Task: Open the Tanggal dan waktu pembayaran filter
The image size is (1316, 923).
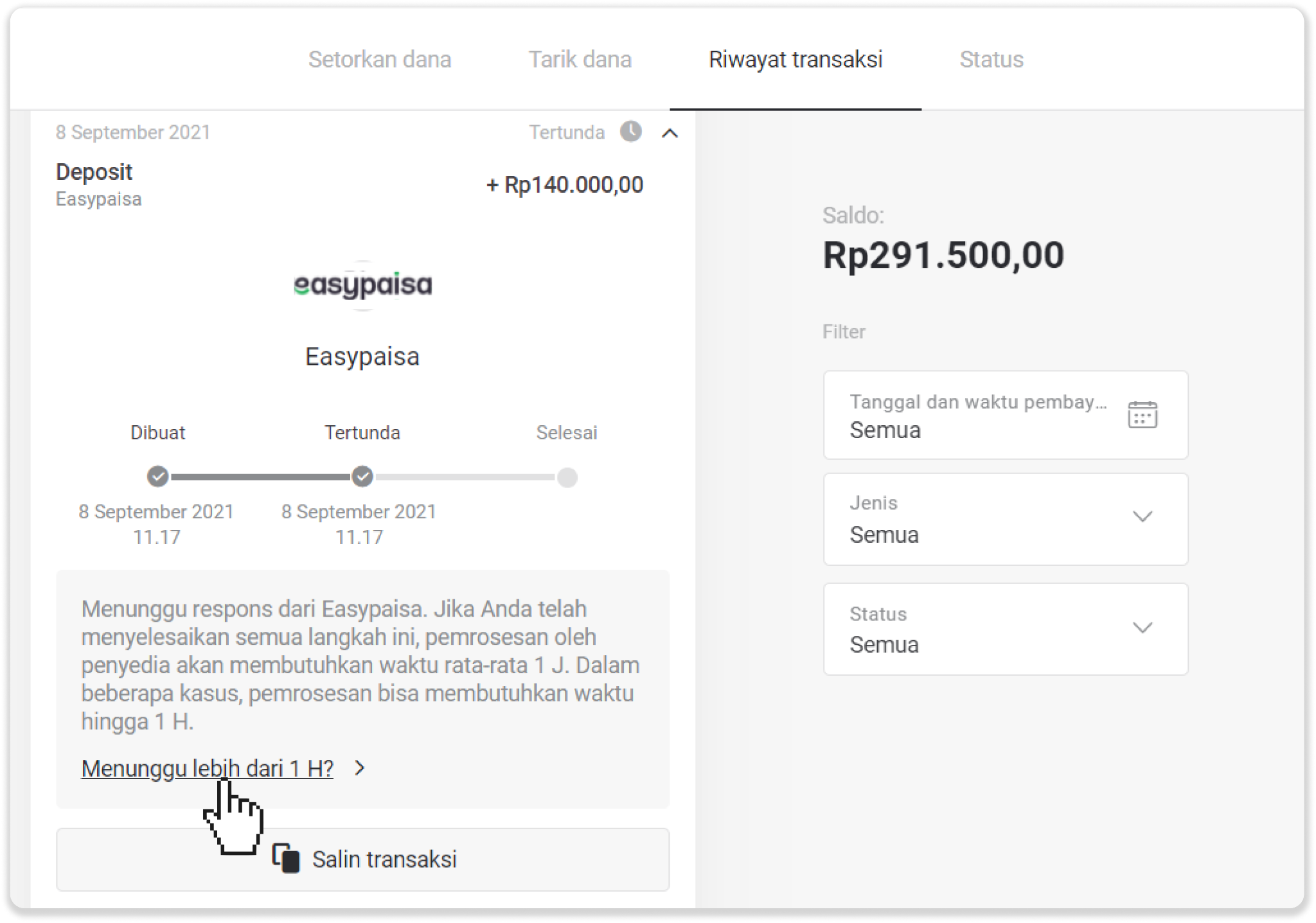Action: (x=1006, y=415)
